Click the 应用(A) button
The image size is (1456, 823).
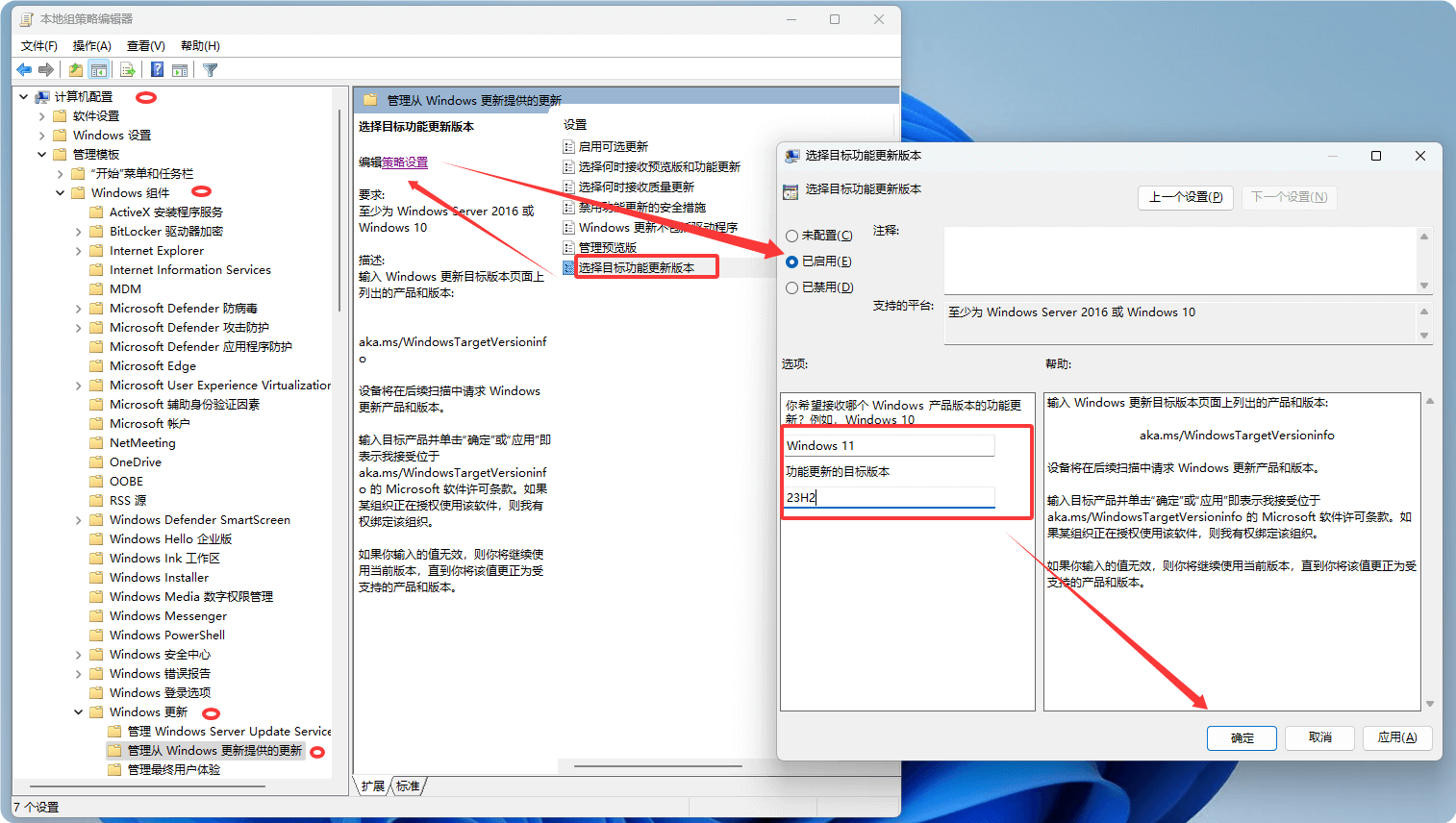(x=1397, y=737)
